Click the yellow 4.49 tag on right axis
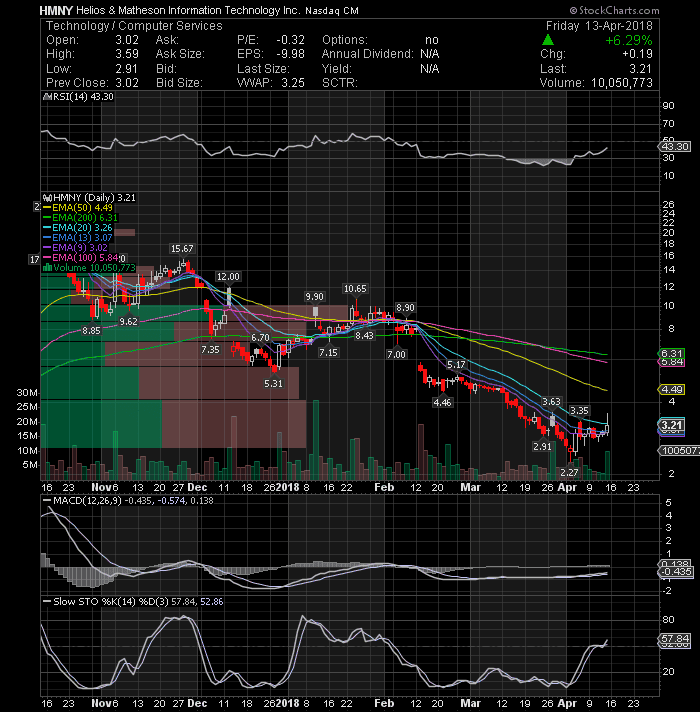 pyautogui.click(x=671, y=390)
